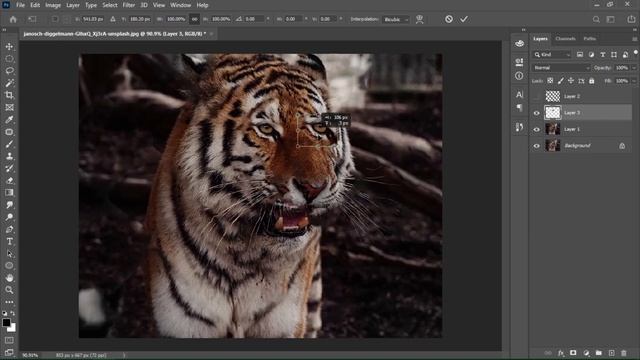Viewport: 640px width, 360px height.
Task: Select the Gradient tool
Action: pyautogui.click(x=9, y=193)
